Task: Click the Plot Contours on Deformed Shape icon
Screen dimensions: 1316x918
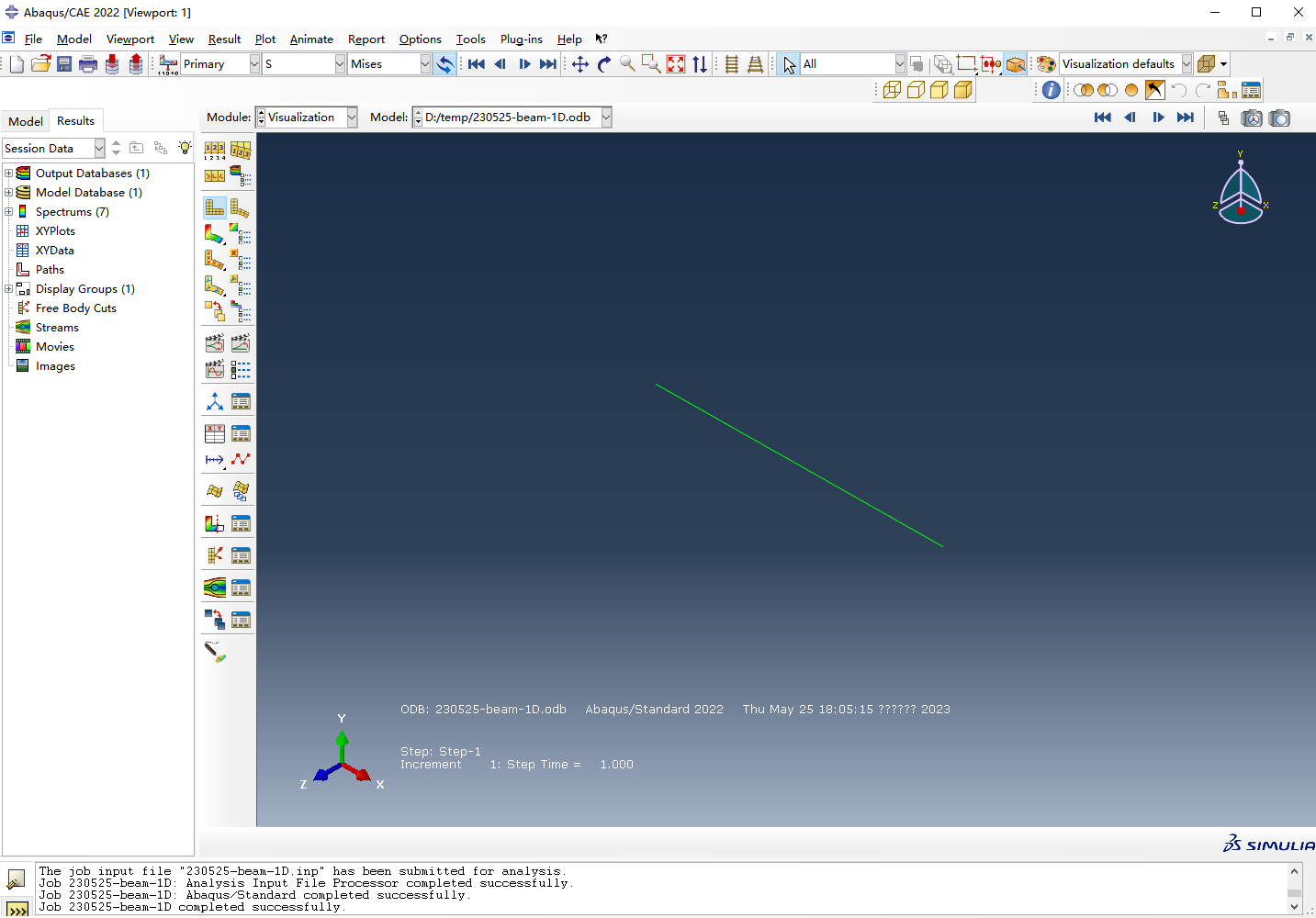Action: 214,234
